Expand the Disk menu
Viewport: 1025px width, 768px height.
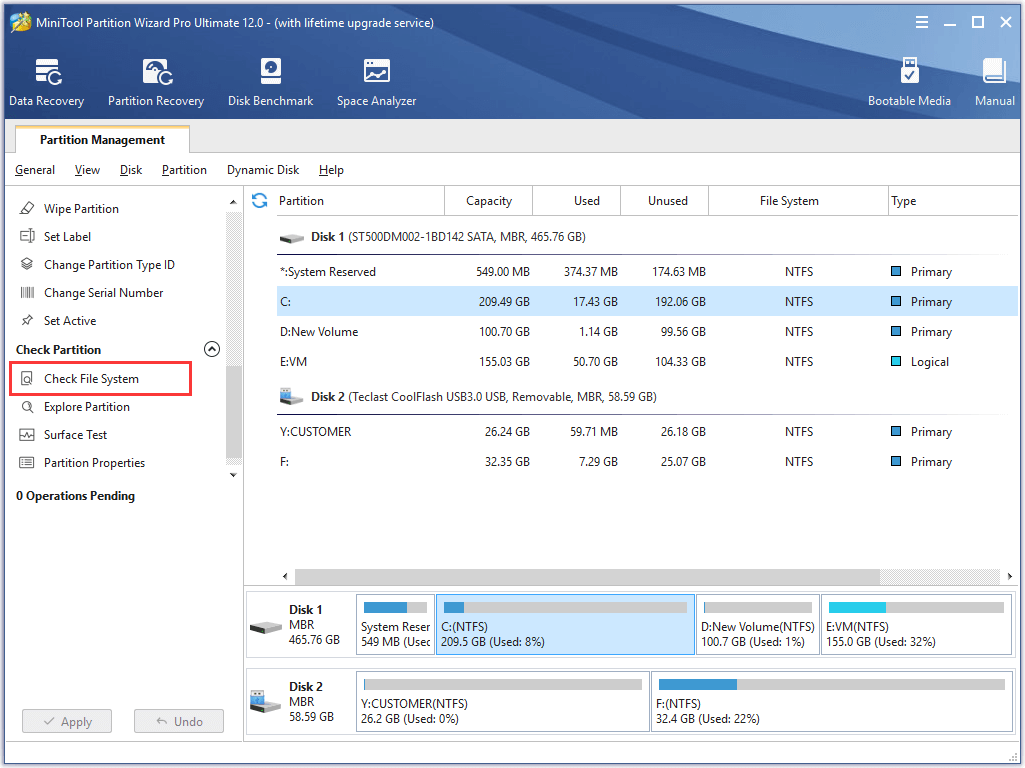(130, 170)
